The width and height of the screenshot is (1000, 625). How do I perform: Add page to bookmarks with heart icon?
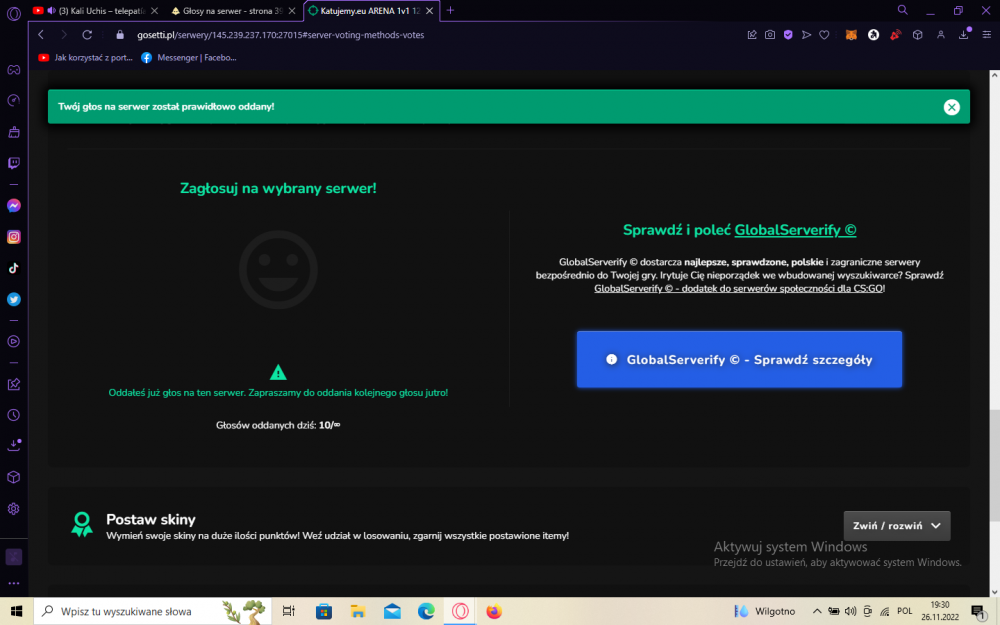point(824,34)
